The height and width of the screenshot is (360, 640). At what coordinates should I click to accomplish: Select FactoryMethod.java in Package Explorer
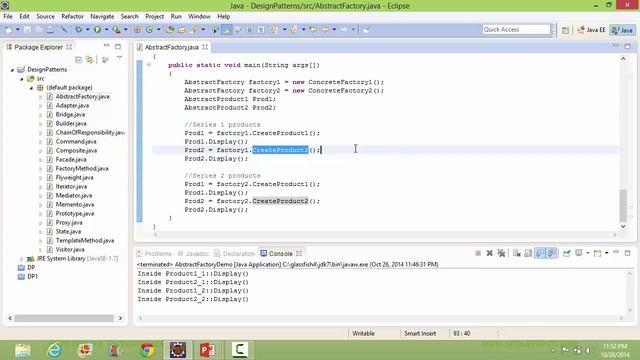tap(82, 169)
